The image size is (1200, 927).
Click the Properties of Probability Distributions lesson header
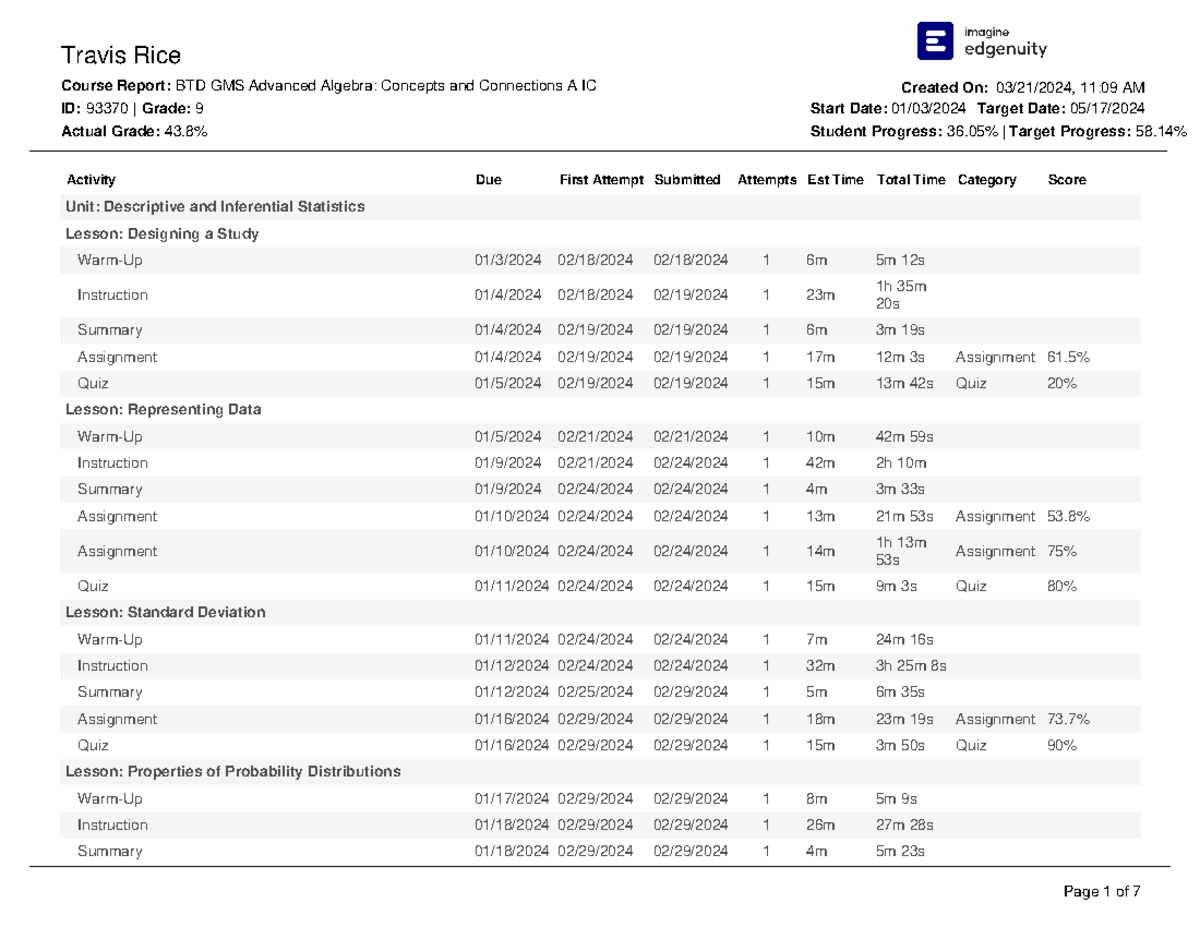[232, 771]
